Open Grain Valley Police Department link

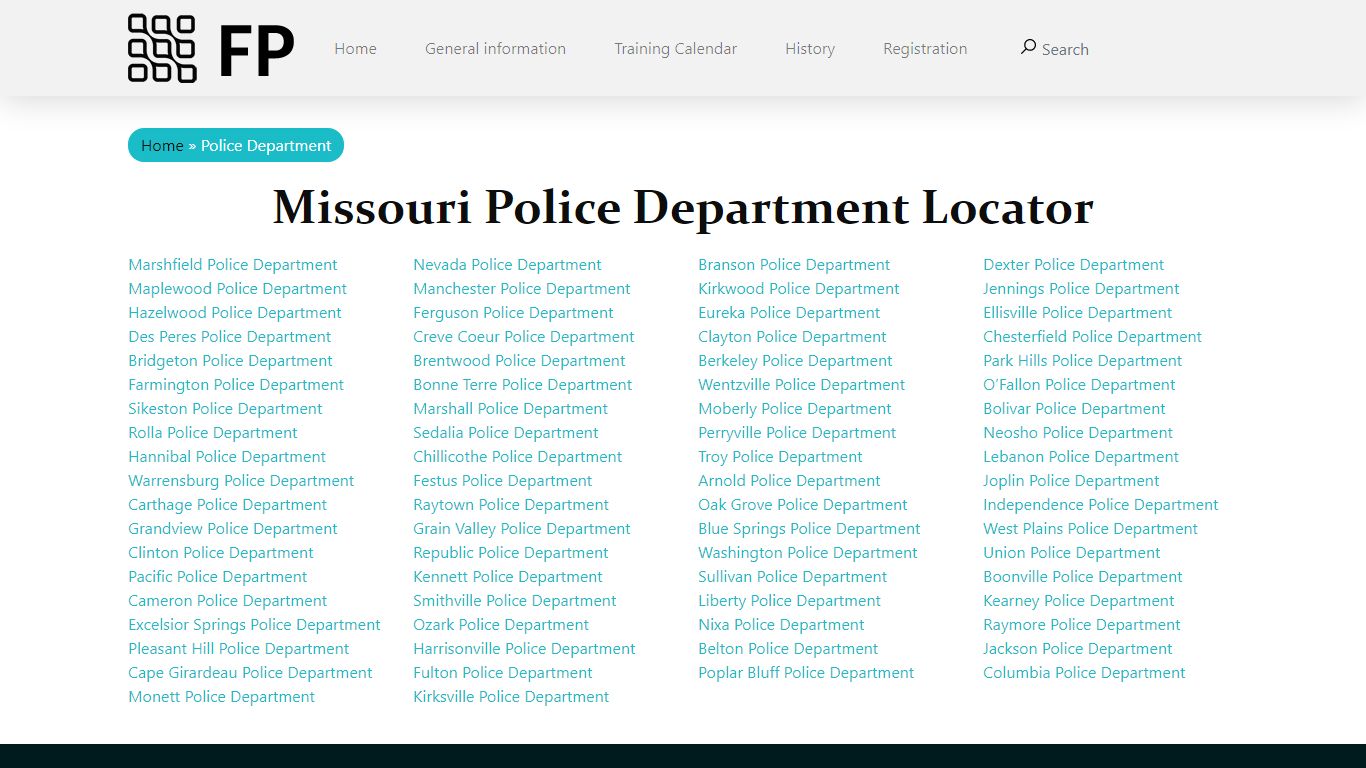pos(522,529)
